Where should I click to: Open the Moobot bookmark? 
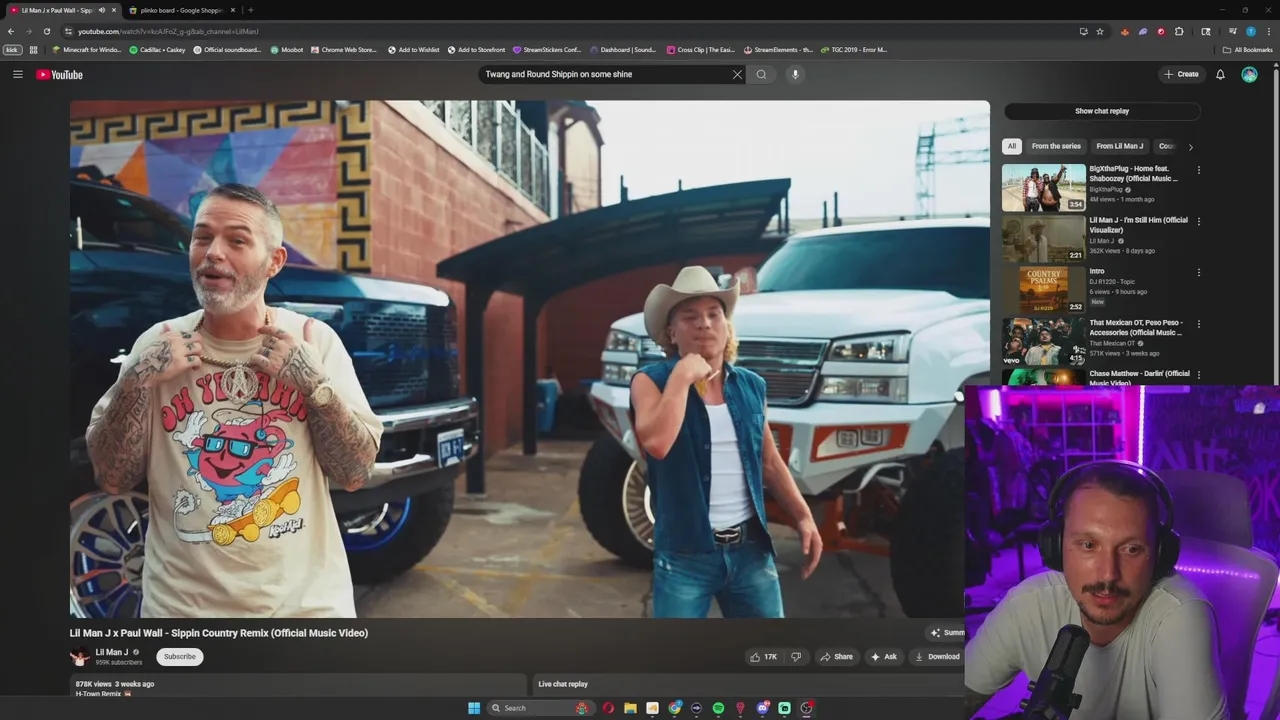tap(287, 49)
